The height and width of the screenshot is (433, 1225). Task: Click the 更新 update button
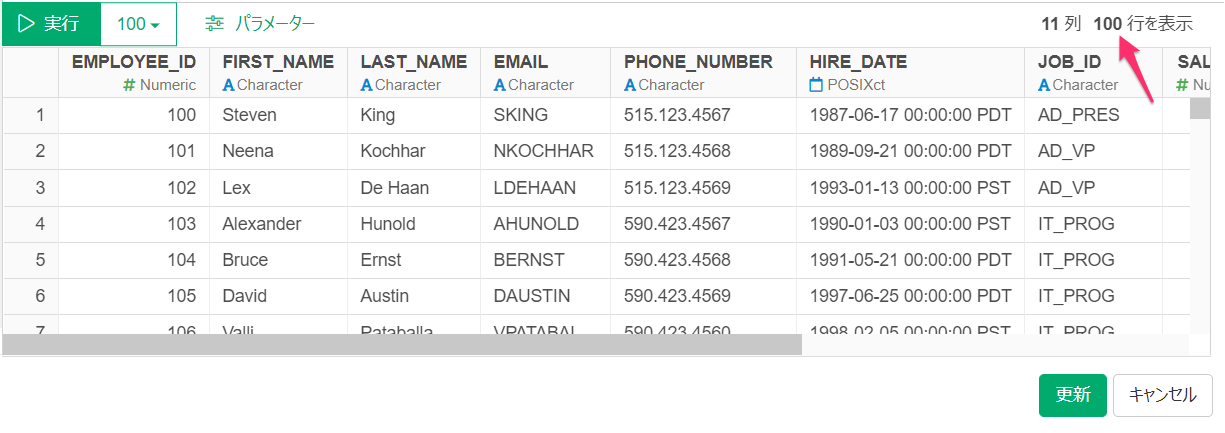1073,395
